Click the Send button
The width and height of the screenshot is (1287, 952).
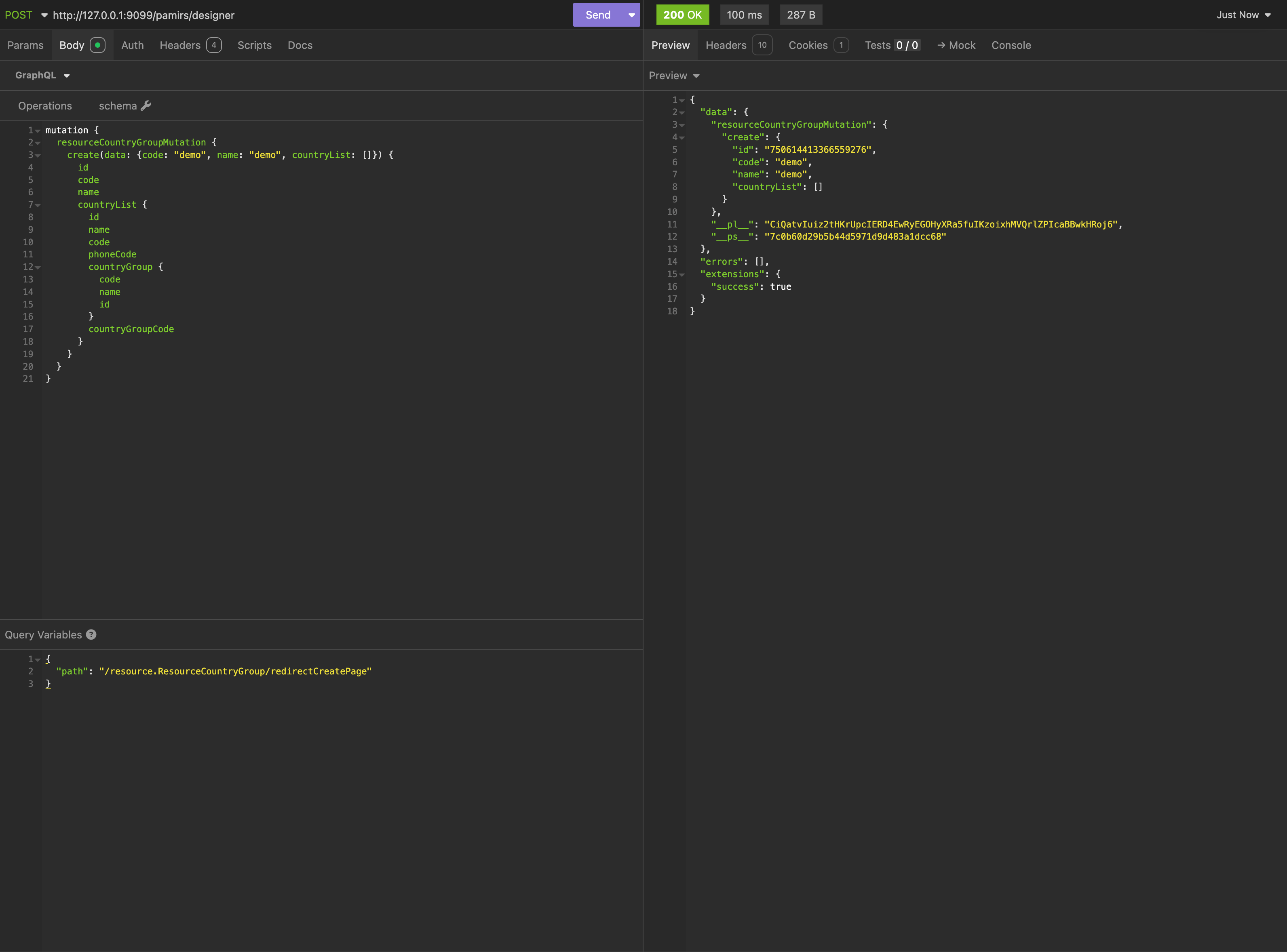598,15
